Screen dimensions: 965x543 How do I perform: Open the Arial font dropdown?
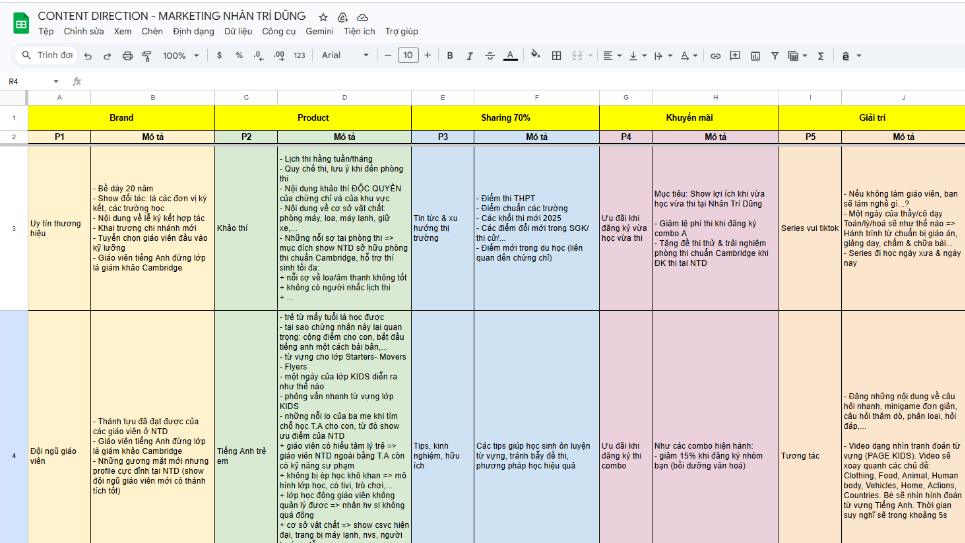click(345, 55)
